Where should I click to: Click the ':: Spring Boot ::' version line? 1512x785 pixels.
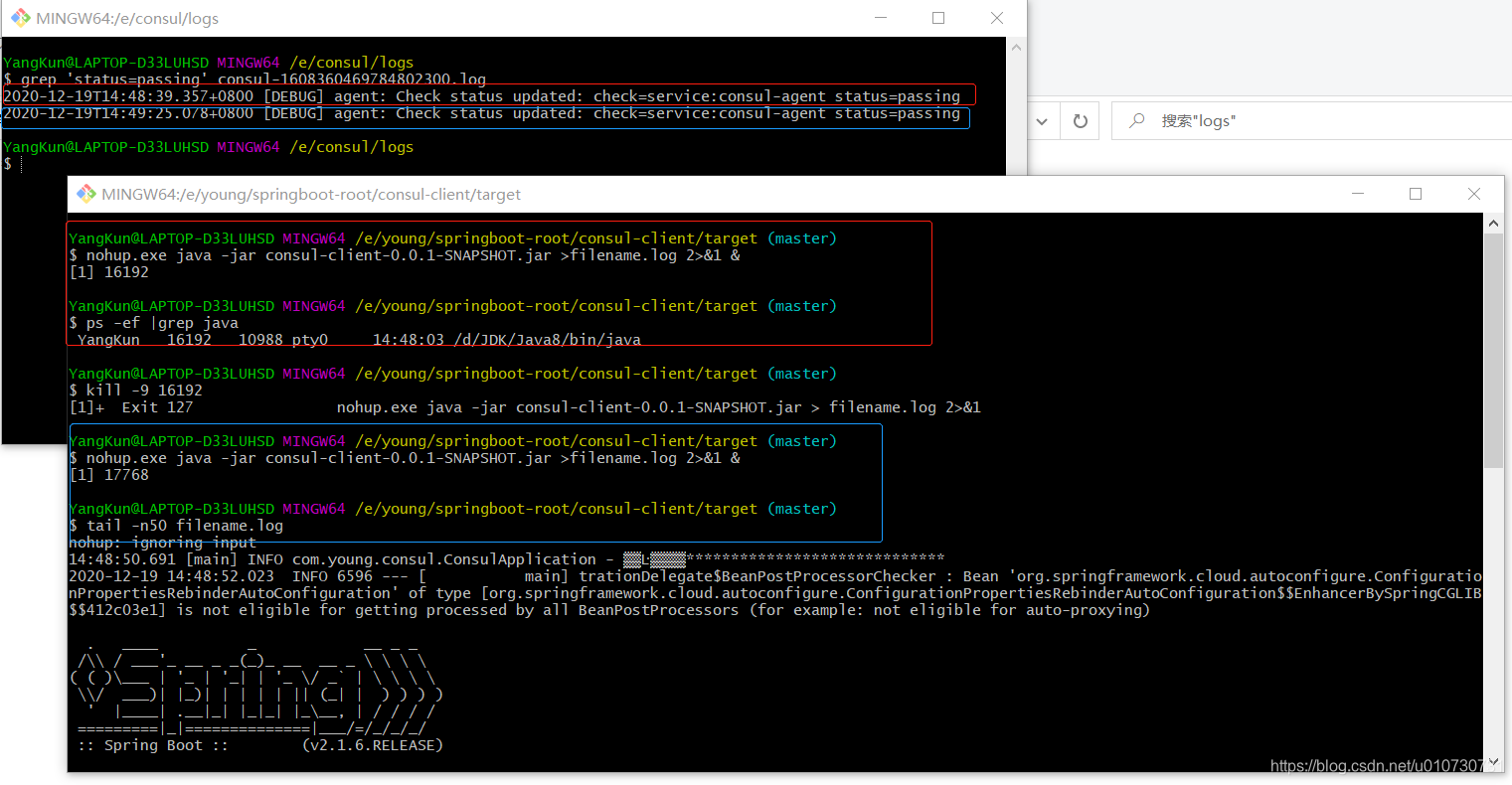260,745
